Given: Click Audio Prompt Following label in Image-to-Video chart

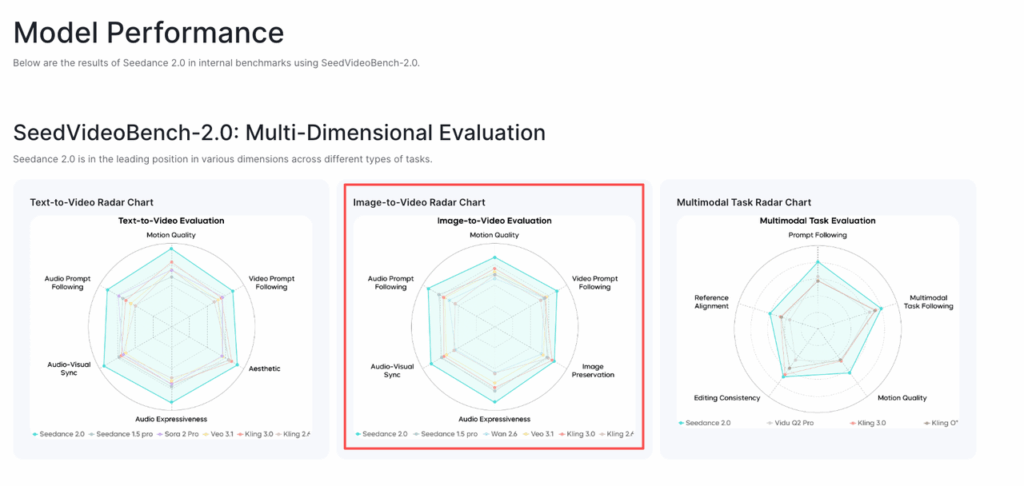Looking at the screenshot, I should pos(390,282).
